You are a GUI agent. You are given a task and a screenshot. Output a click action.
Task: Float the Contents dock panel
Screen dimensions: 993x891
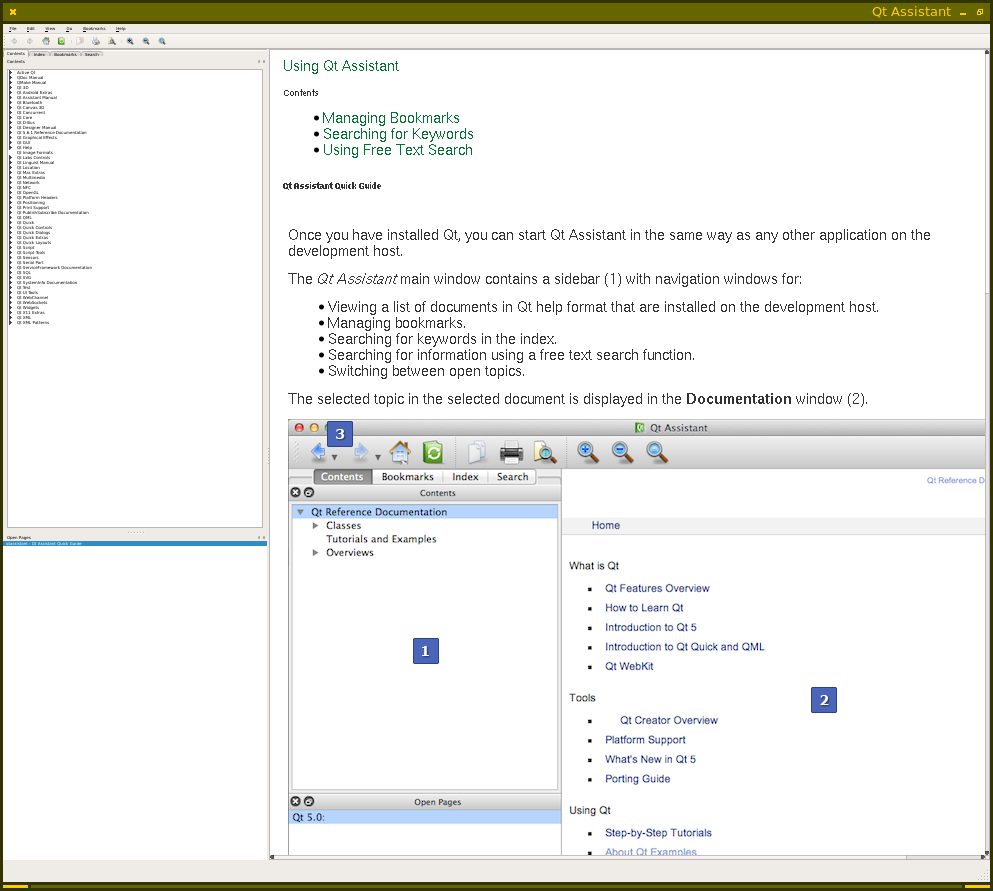(x=259, y=61)
